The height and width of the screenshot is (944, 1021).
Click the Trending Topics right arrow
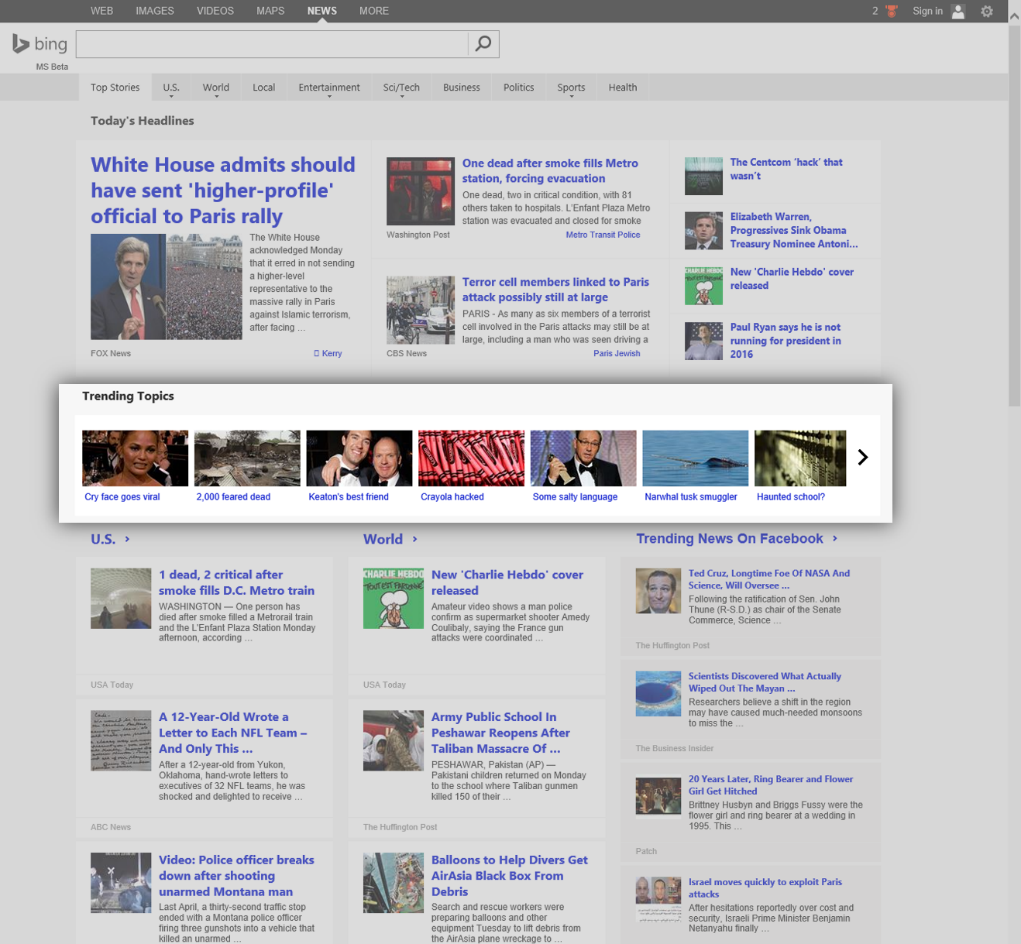click(862, 457)
